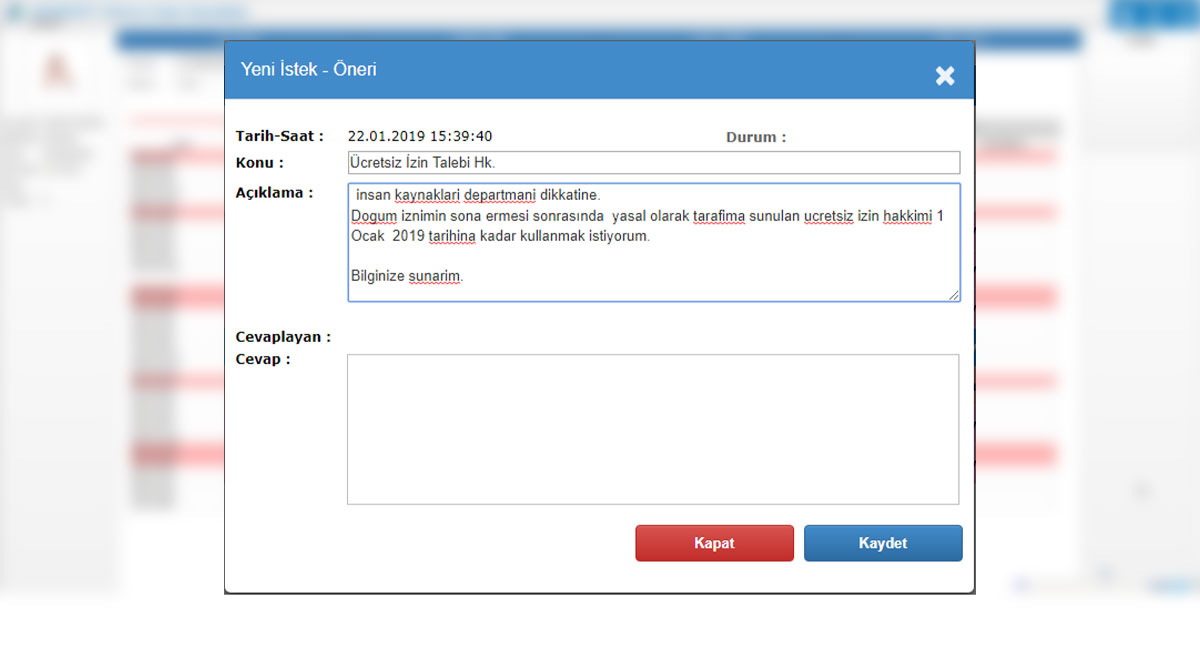
Task: Place cursor after 'Bilginize sunarim.'
Action: pos(465,275)
